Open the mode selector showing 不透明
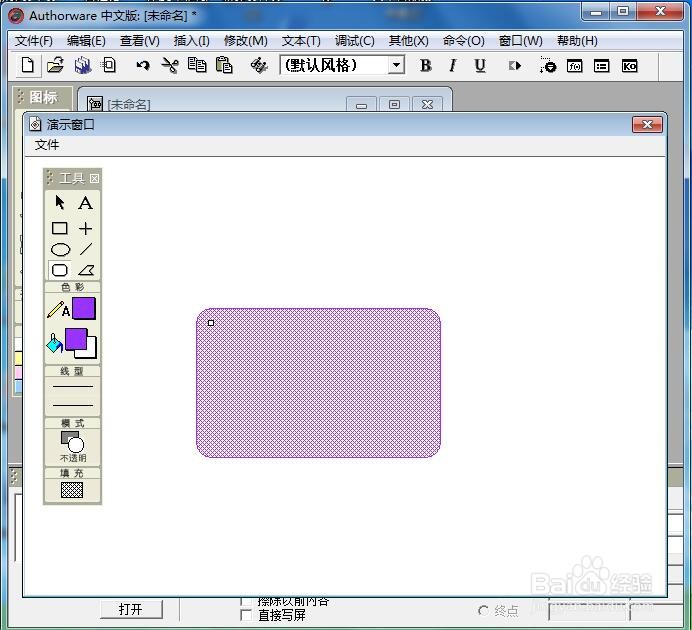This screenshot has width=692, height=630. (x=72, y=446)
